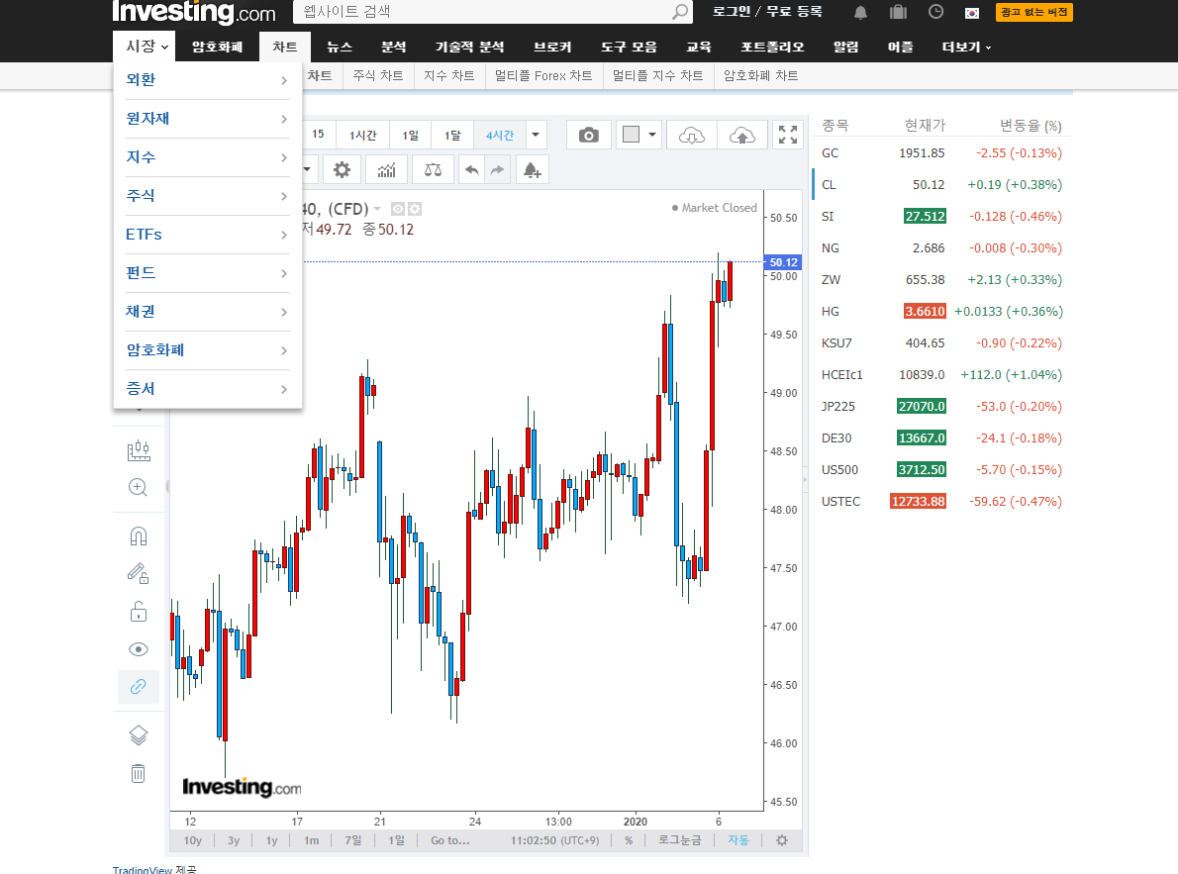Select the 4시간 interval button

[500, 135]
